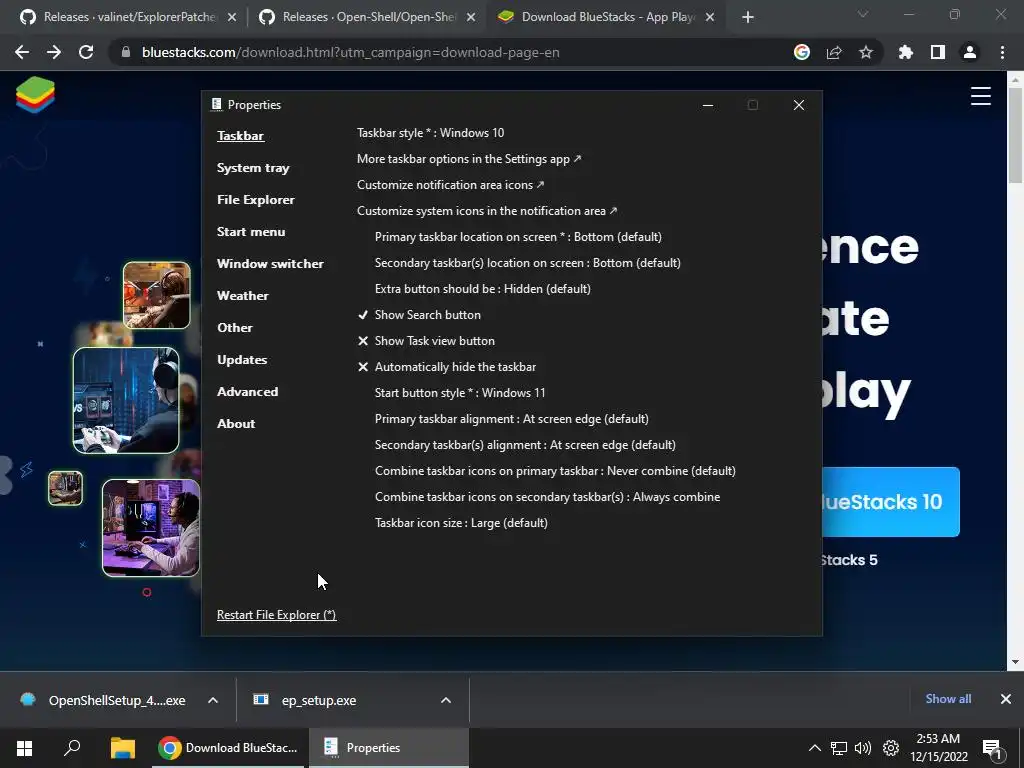Open File Explorer from the taskbar

pyautogui.click(x=122, y=748)
